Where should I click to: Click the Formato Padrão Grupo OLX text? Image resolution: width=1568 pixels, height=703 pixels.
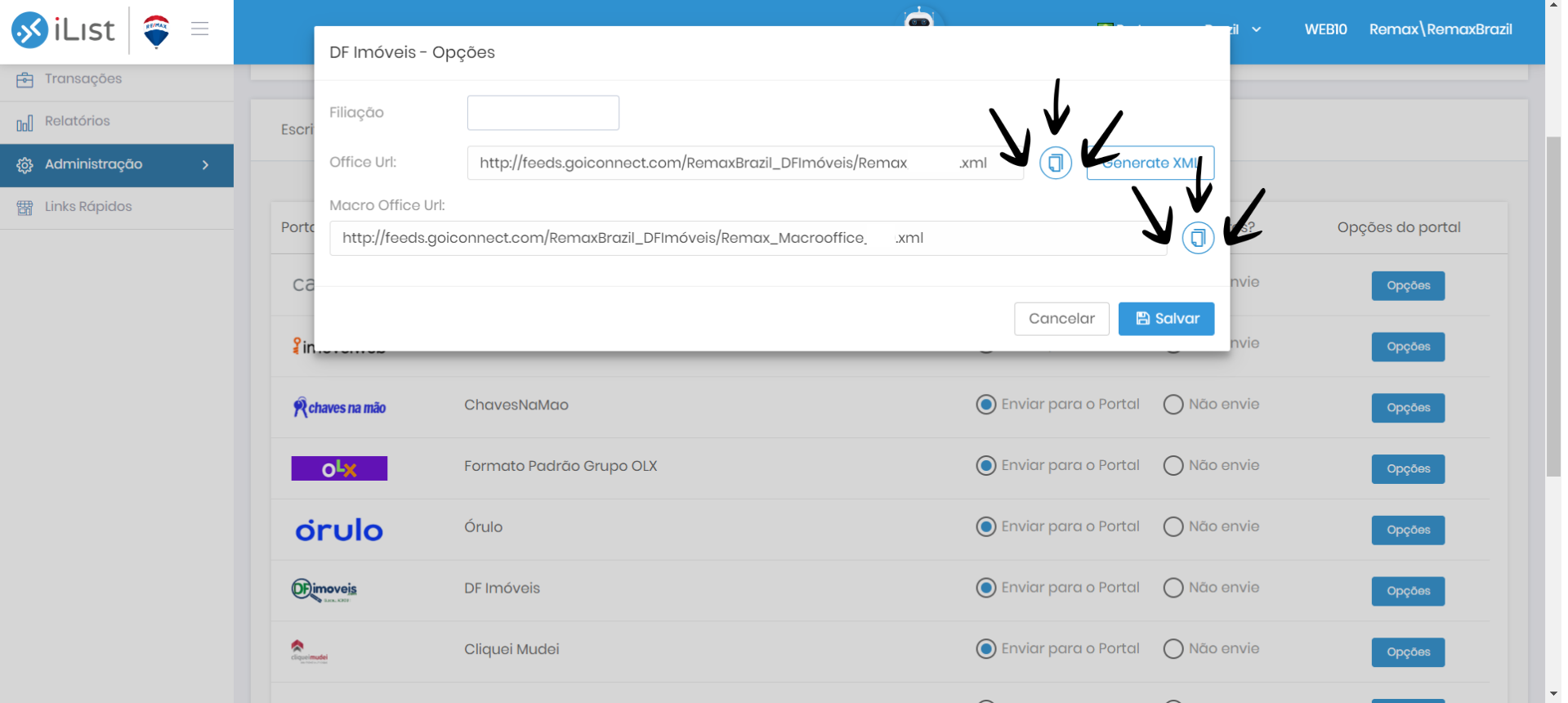pos(561,466)
